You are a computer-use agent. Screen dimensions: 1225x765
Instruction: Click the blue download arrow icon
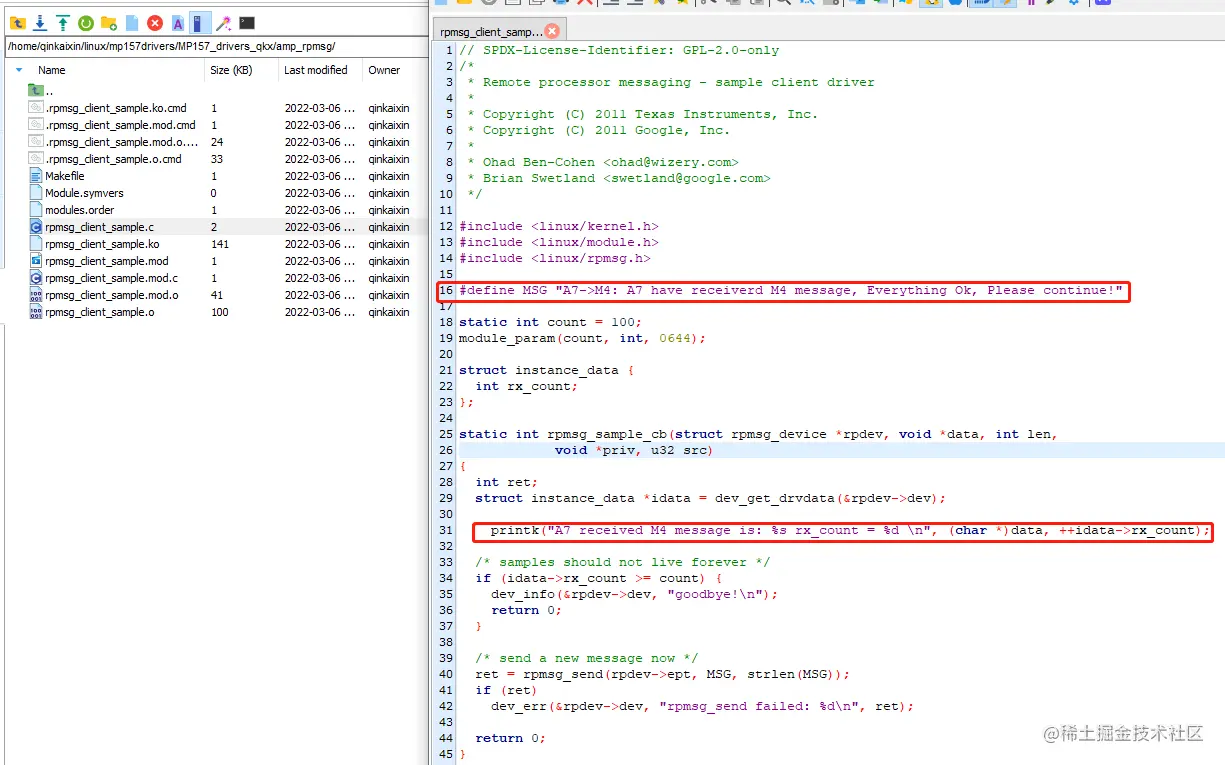pos(40,23)
